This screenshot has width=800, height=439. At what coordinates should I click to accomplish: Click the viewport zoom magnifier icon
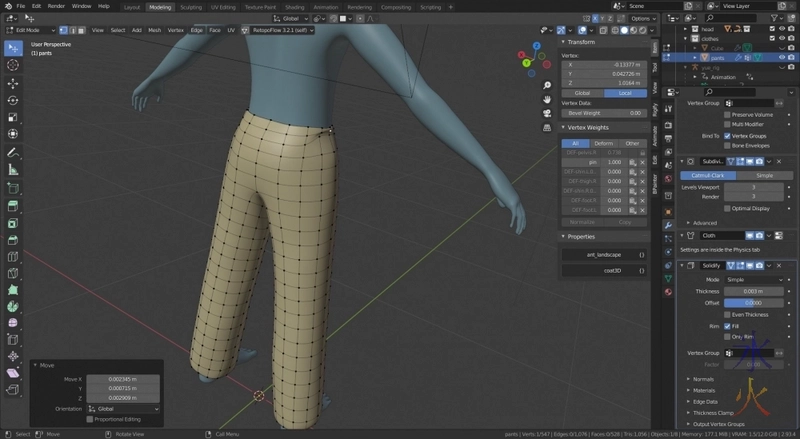click(x=546, y=85)
